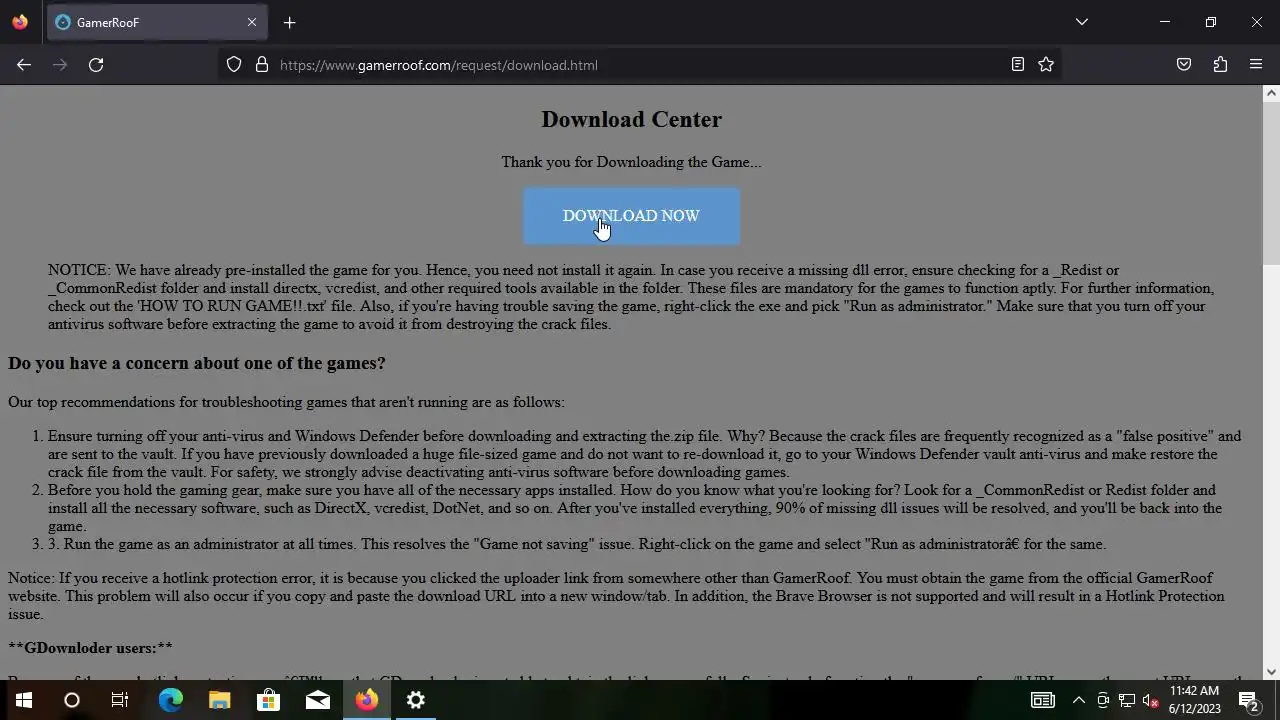Open Microsoft Store from the taskbar

point(269,700)
